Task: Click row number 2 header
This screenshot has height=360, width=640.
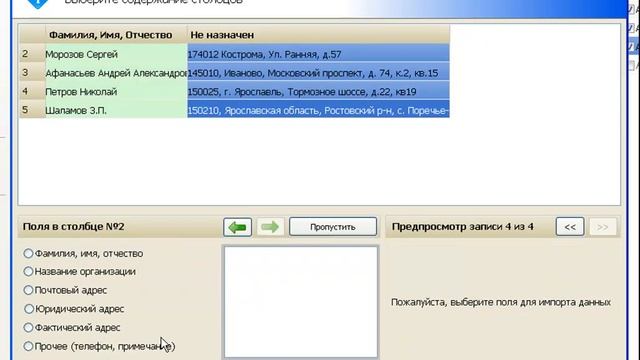Action: [32, 54]
